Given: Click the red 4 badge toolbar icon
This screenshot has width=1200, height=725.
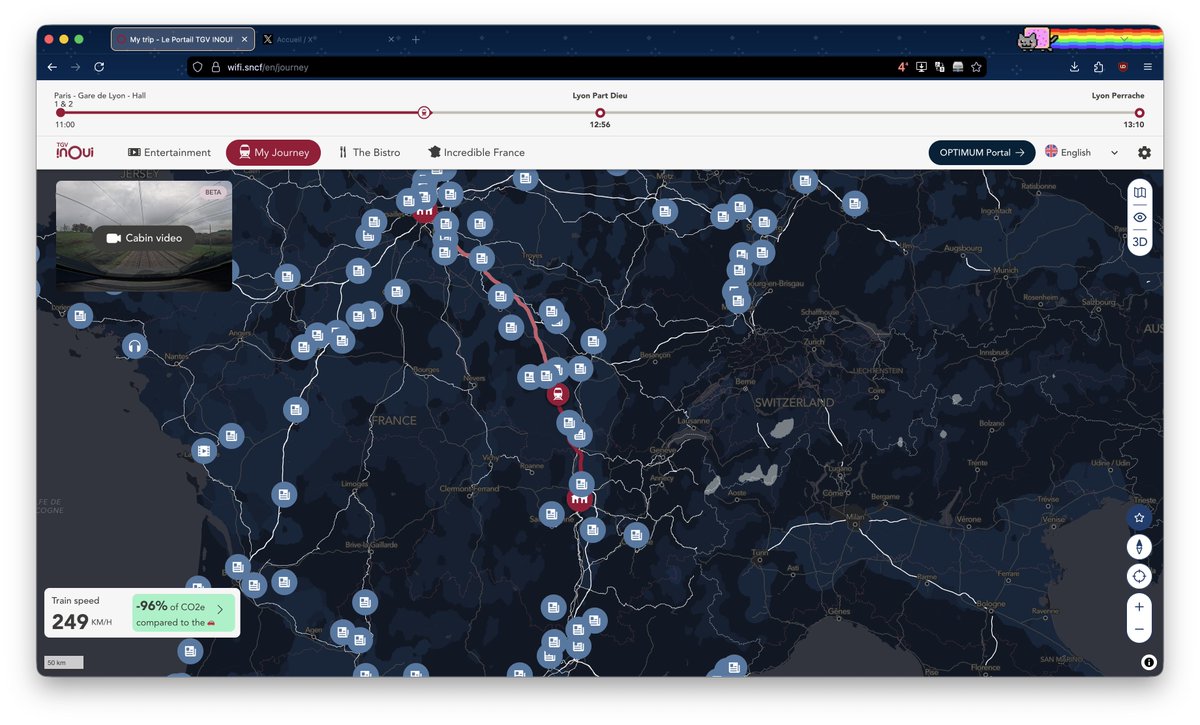Looking at the screenshot, I should (902, 67).
